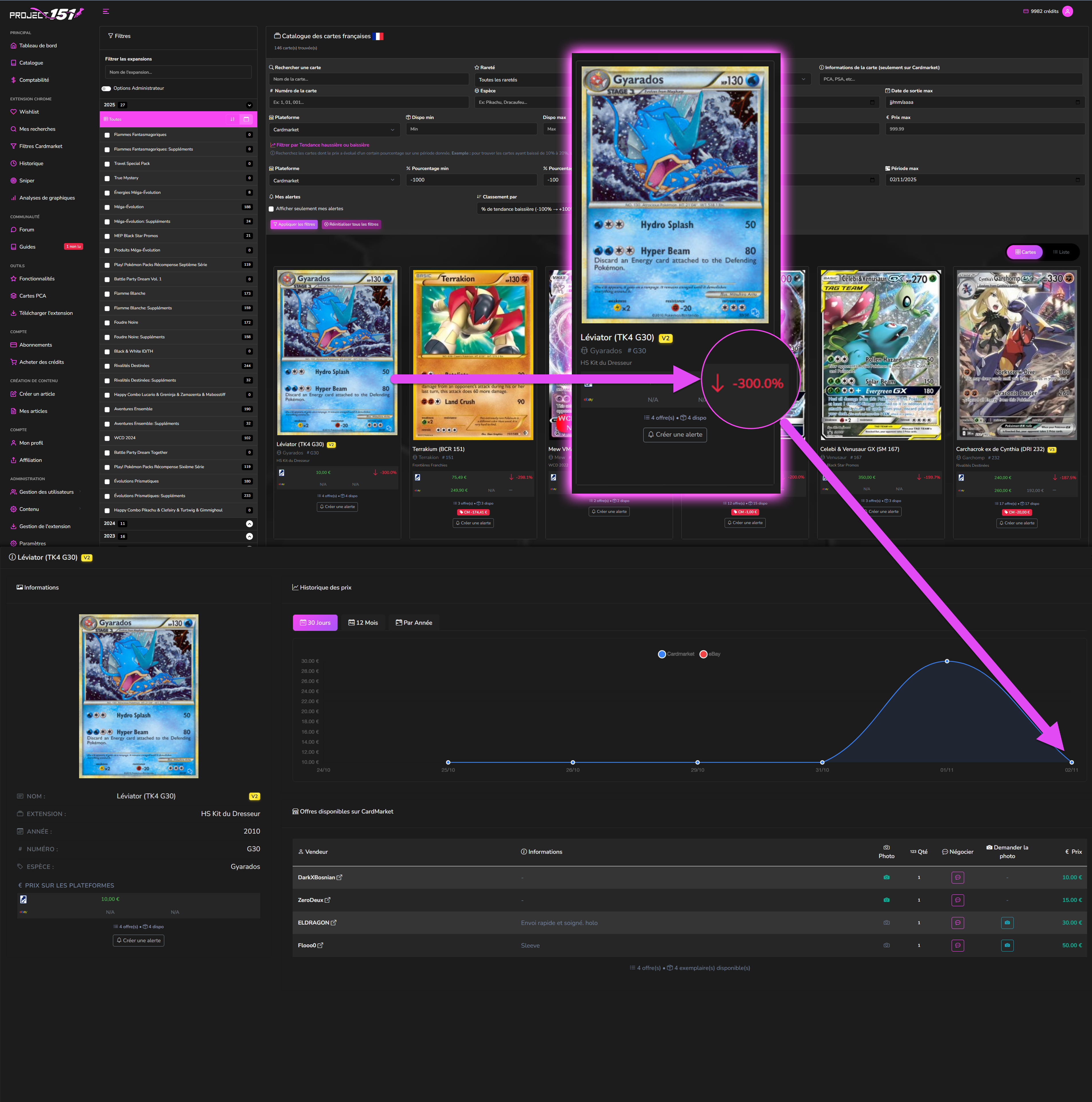This screenshot has height=1102, width=1092.
Task: Click Réinitialiser tous les filtres button
Action: 351,224
